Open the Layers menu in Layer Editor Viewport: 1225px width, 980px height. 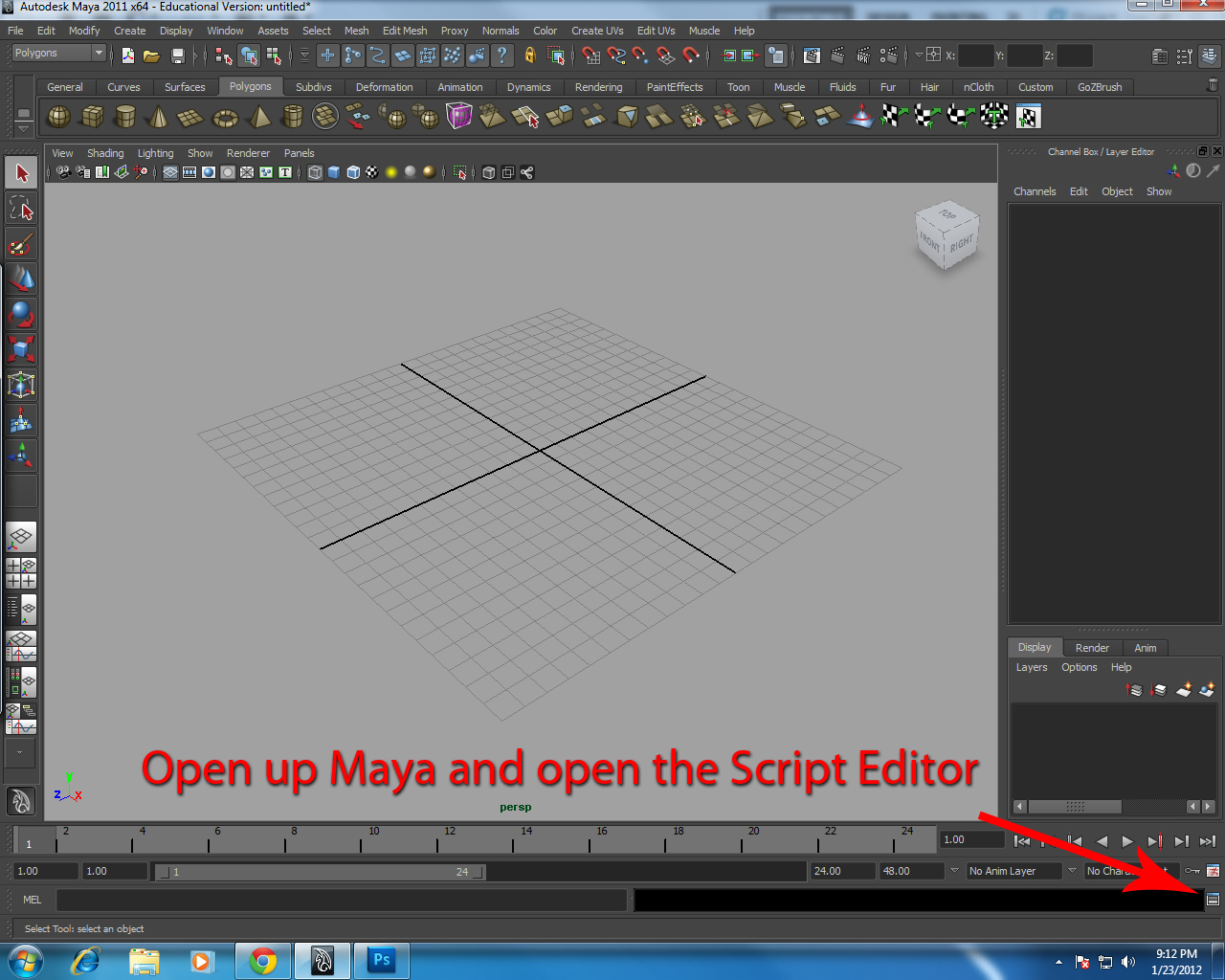pos(1031,667)
